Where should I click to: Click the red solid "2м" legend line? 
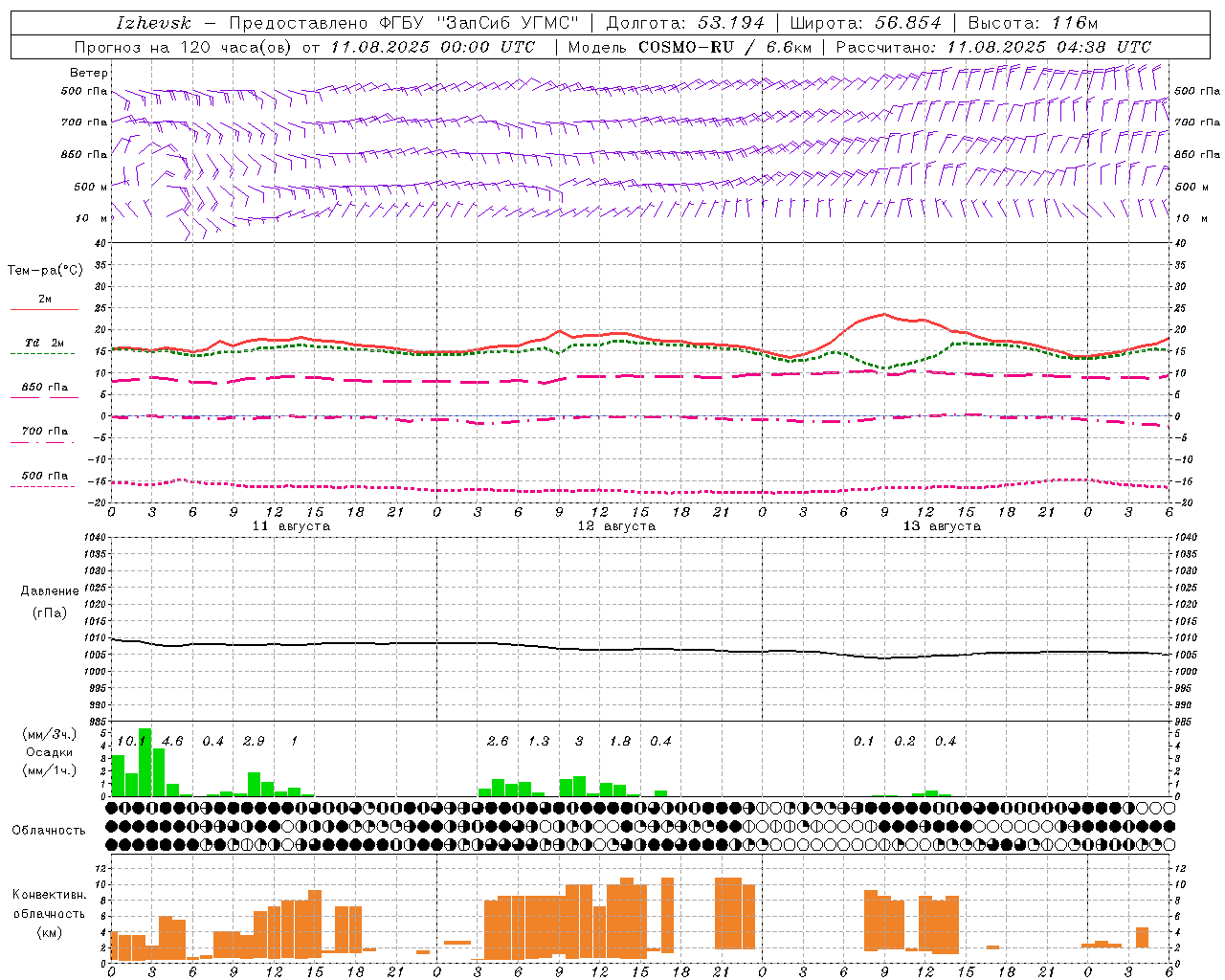(44, 309)
